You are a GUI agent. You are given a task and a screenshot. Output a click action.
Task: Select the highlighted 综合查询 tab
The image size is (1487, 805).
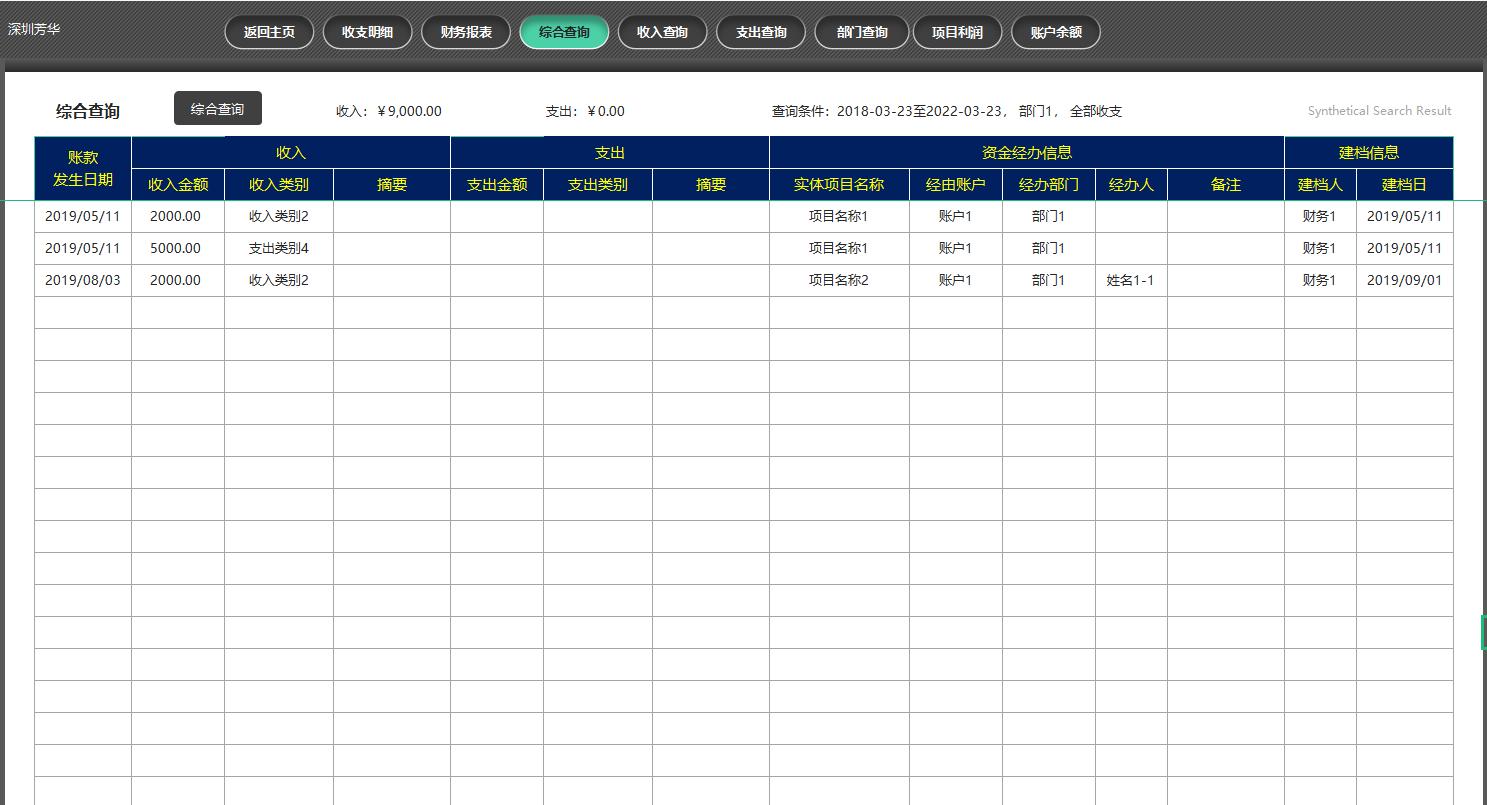coord(564,31)
